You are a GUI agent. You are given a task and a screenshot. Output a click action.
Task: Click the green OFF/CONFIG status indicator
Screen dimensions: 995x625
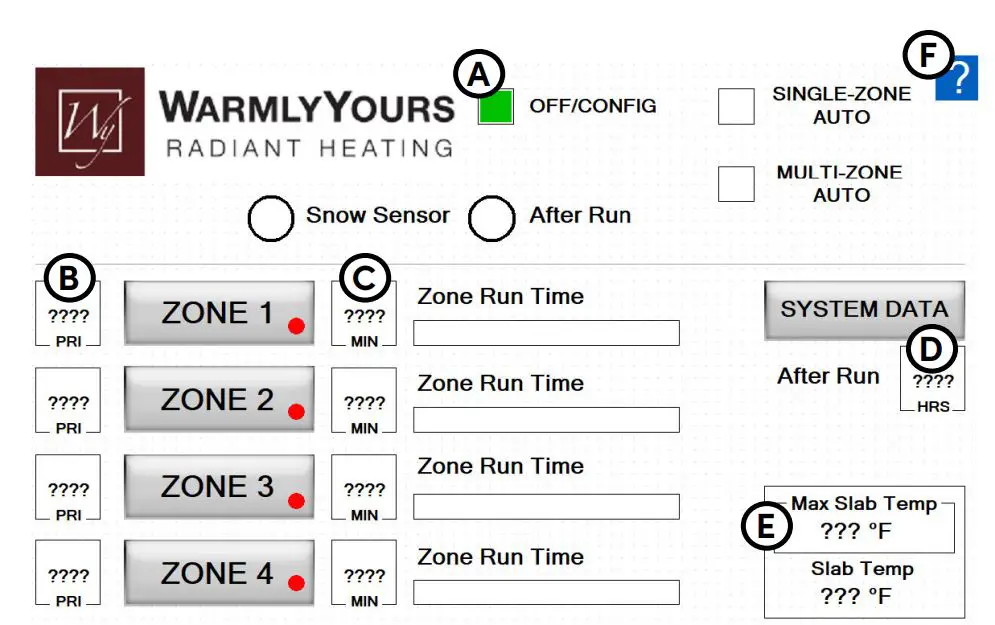(x=497, y=106)
